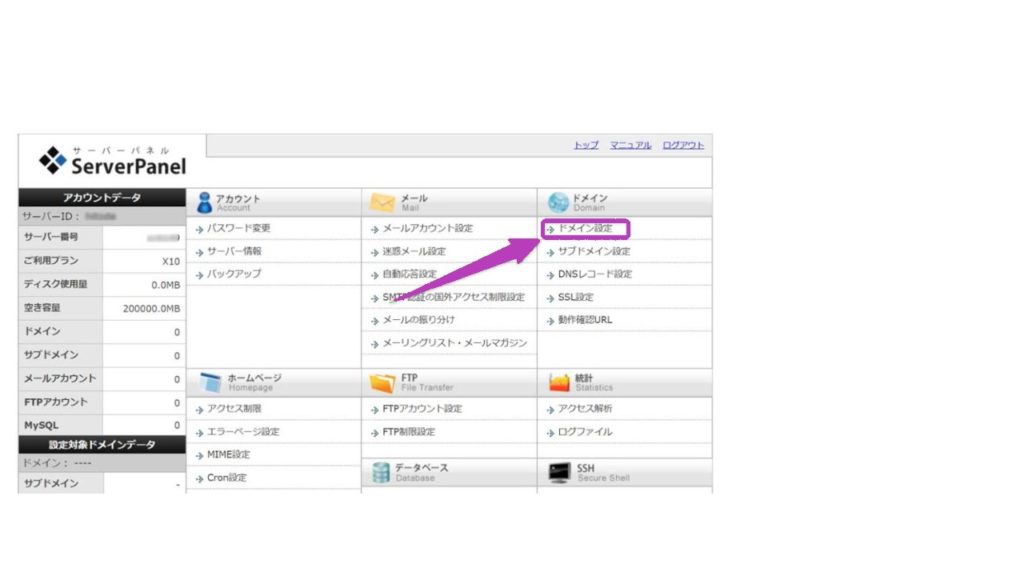Open メールアカウント設定
This screenshot has height=576, width=1024.
click(x=427, y=229)
